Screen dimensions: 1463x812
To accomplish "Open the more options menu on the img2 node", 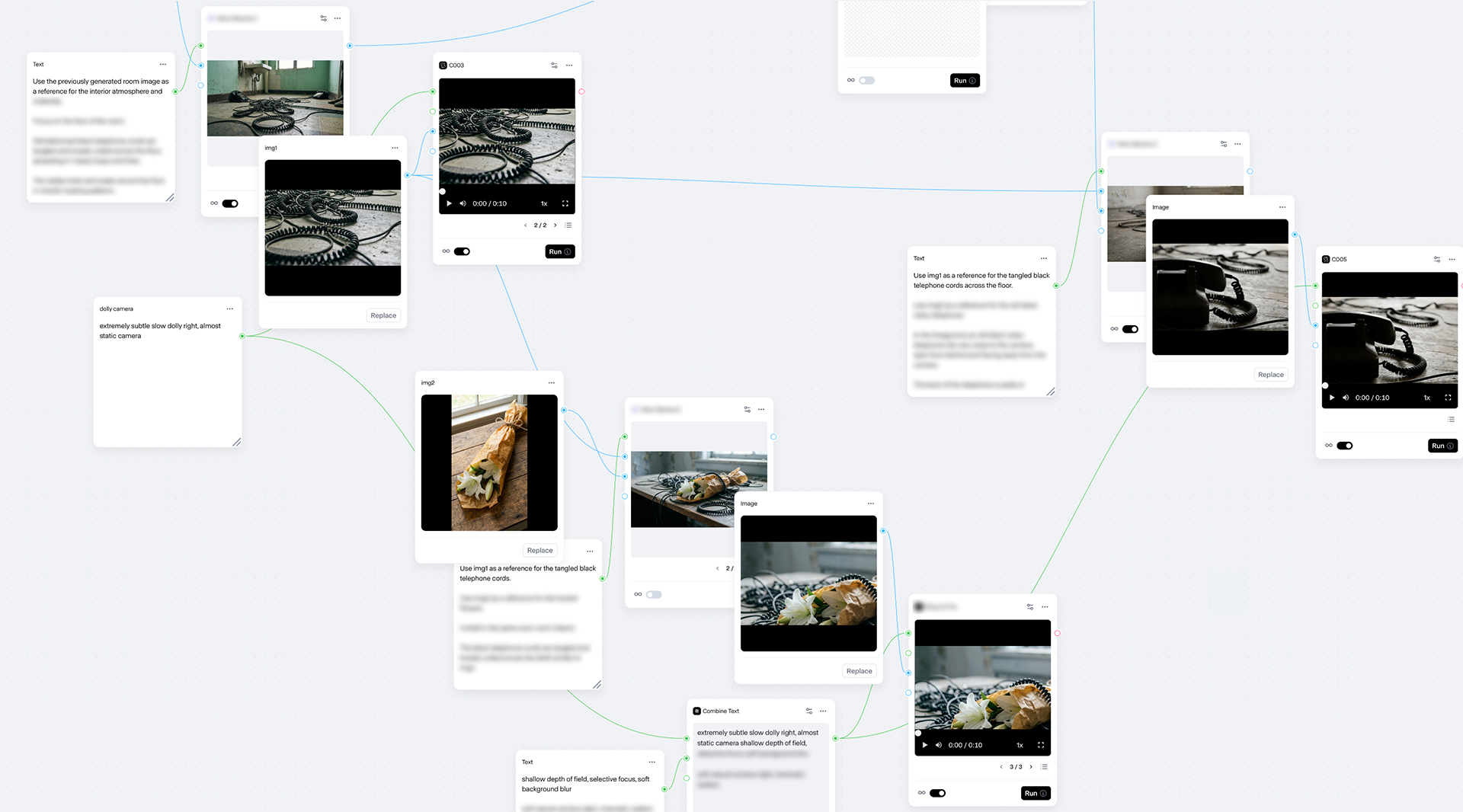I will coord(552,383).
